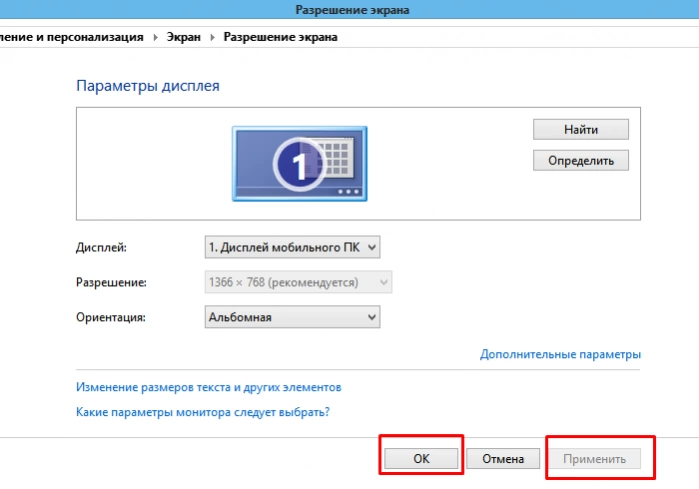Viewport: 699px width, 489px height.
Task: Go to the Экран breadcrumb item
Action: pyautogui.click(x=184, y=37)
